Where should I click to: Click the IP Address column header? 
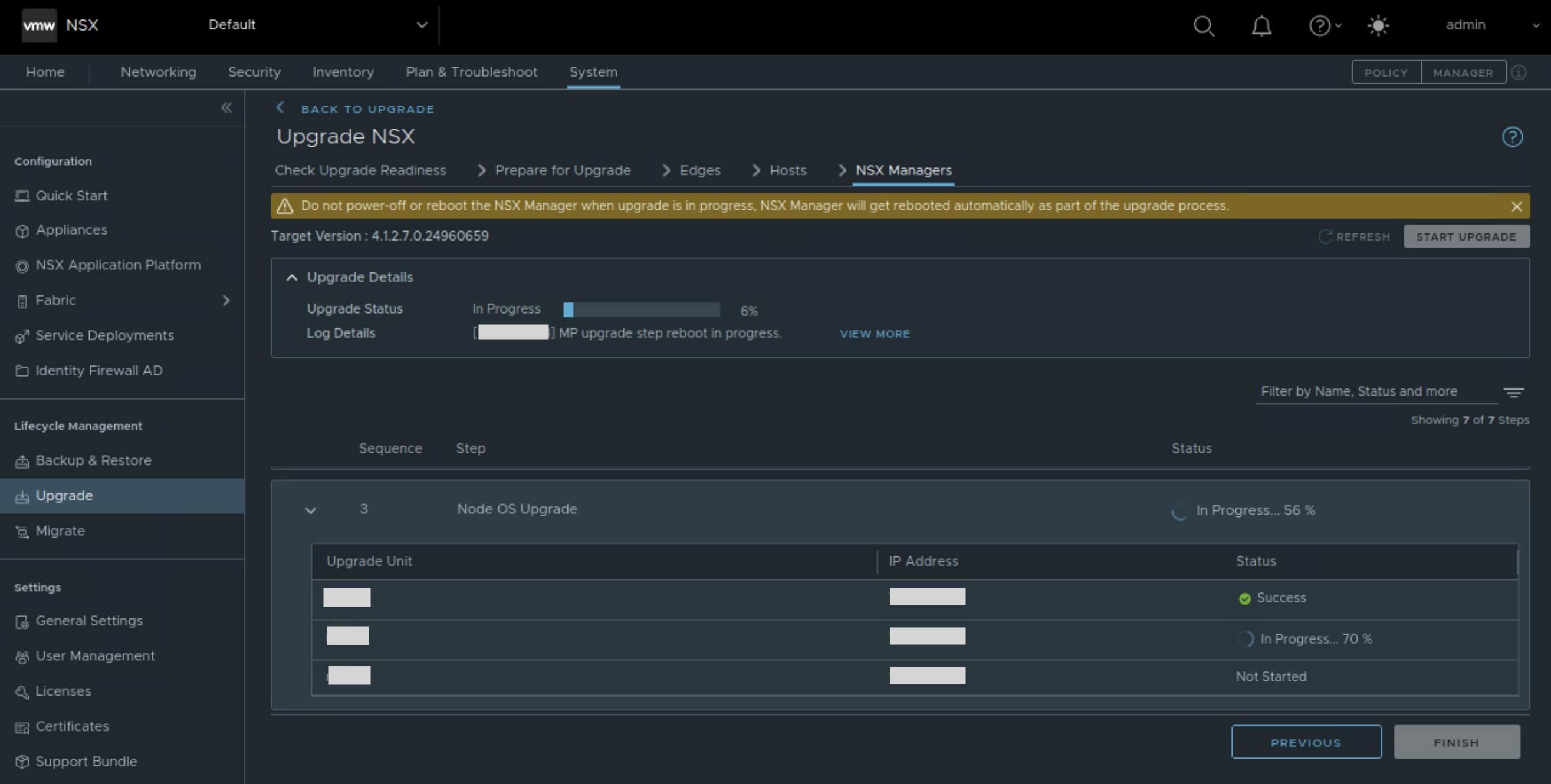click(x=924, y=561)
